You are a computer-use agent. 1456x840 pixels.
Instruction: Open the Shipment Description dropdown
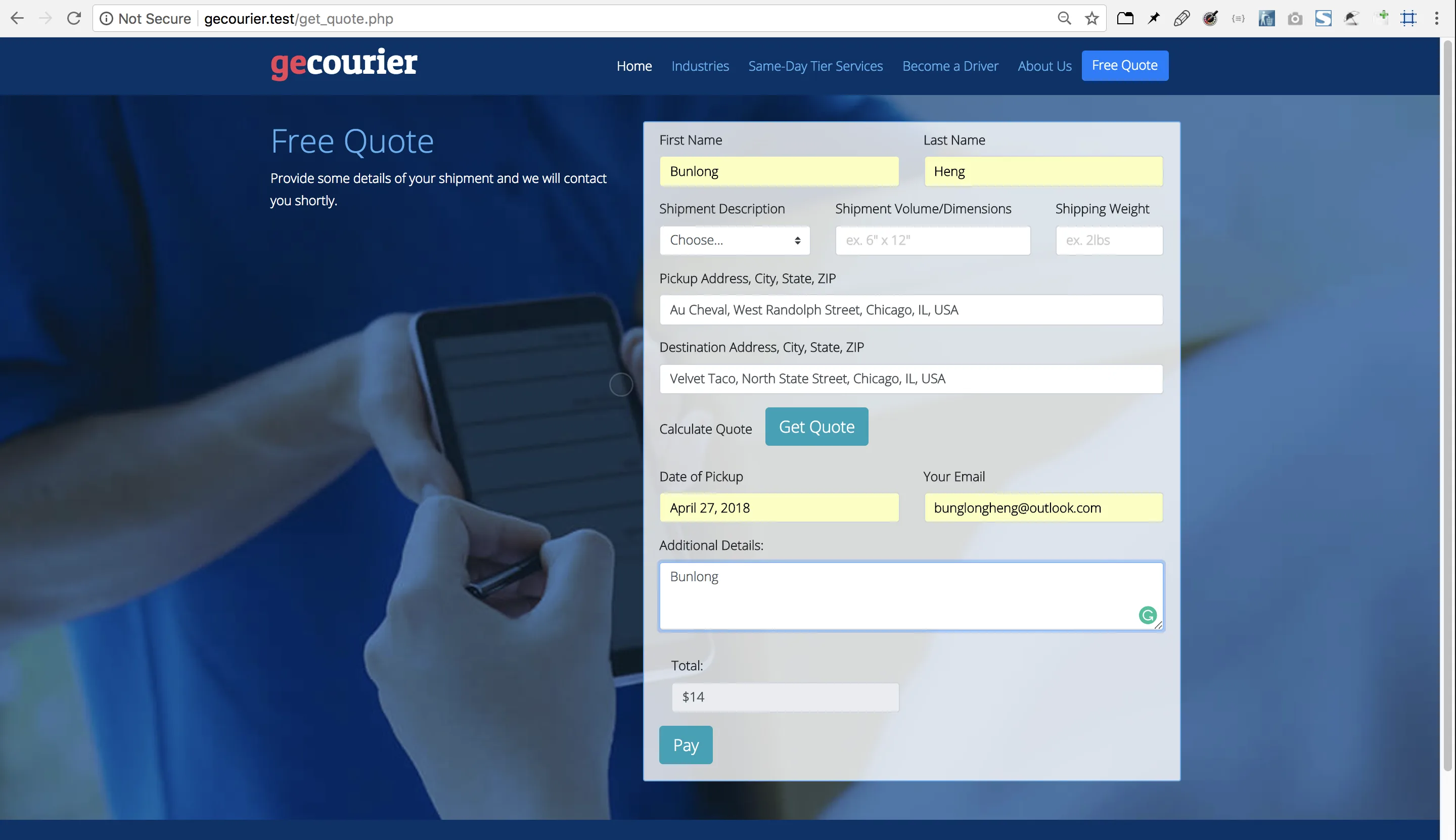coord(734,240)
